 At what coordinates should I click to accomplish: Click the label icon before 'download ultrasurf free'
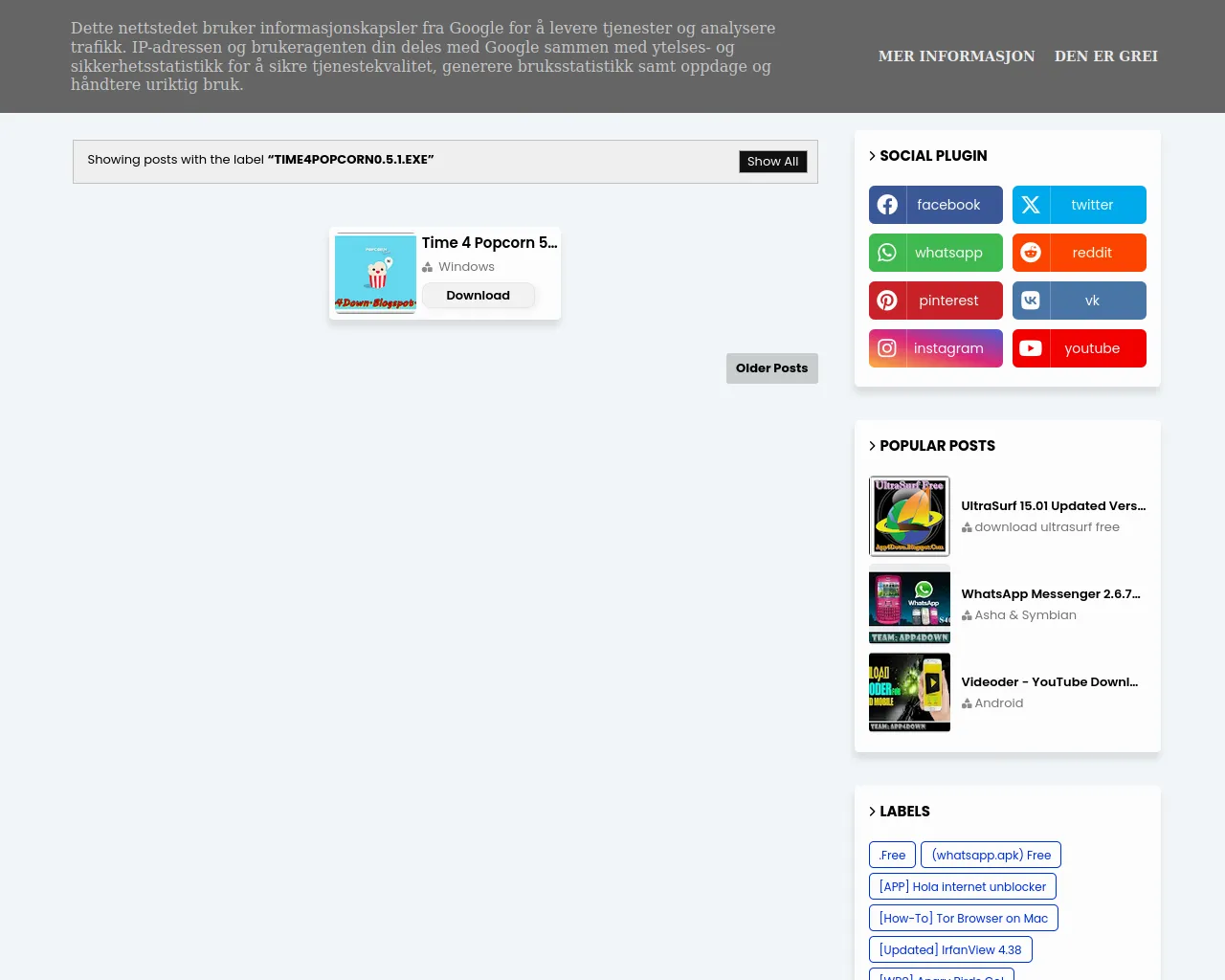tap(967, 527)
